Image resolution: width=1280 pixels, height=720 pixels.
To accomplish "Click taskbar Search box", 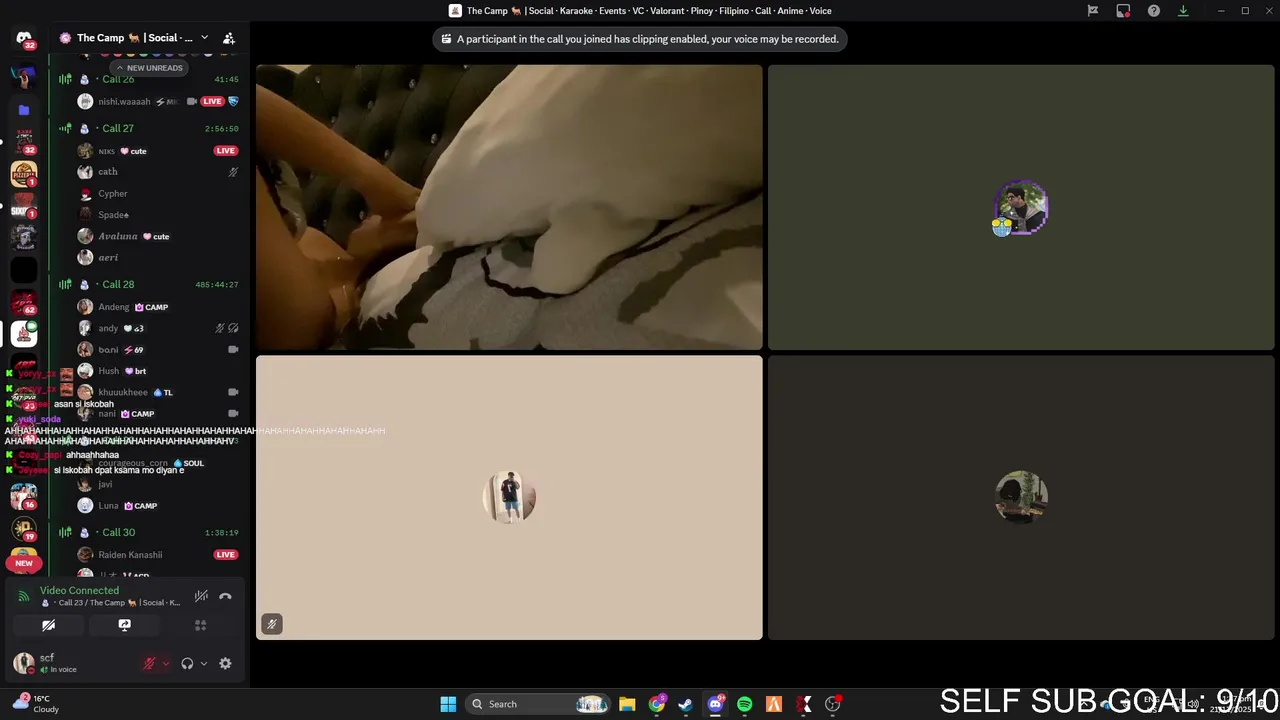I will (539, 704).
